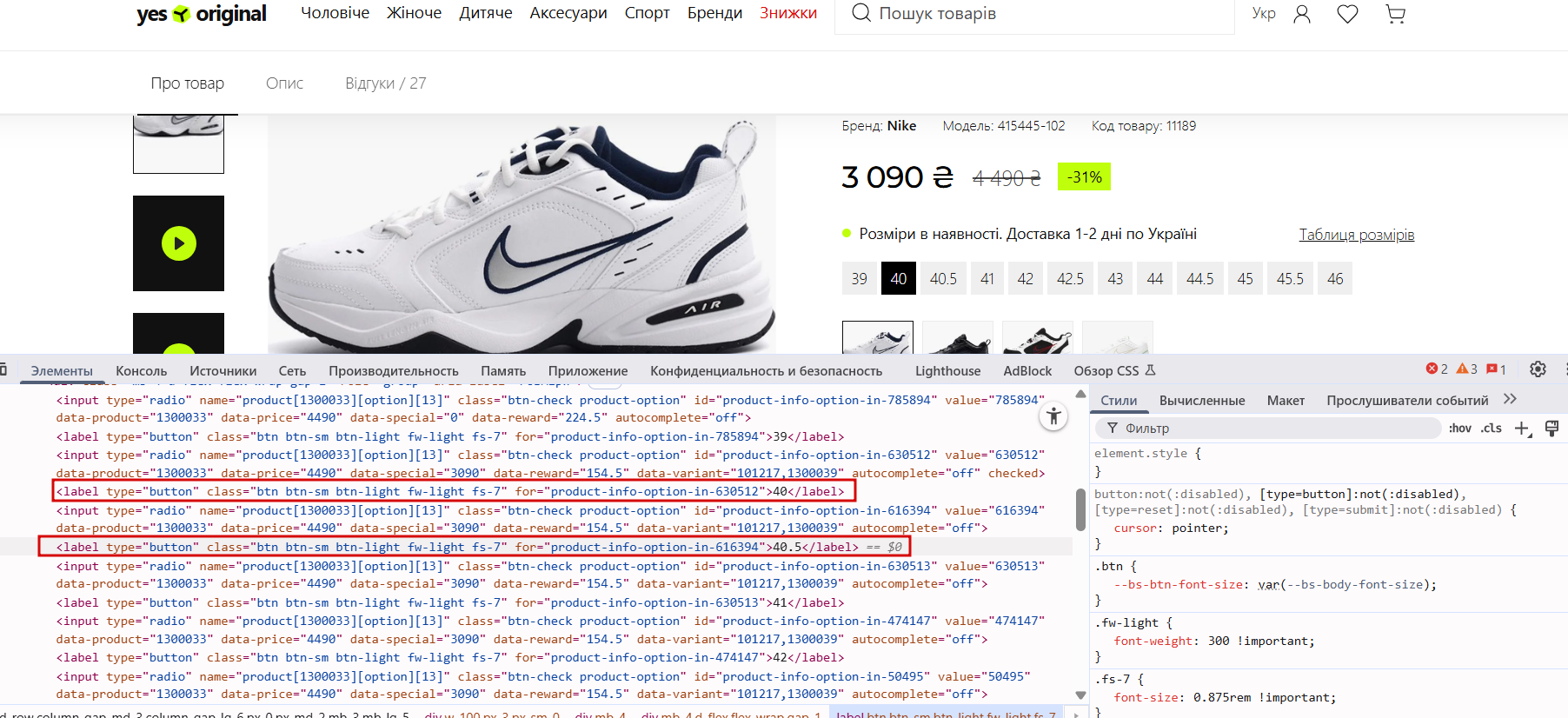1568x718 pixels.
Task: Select size 45.5
Action: (1290, 279)
